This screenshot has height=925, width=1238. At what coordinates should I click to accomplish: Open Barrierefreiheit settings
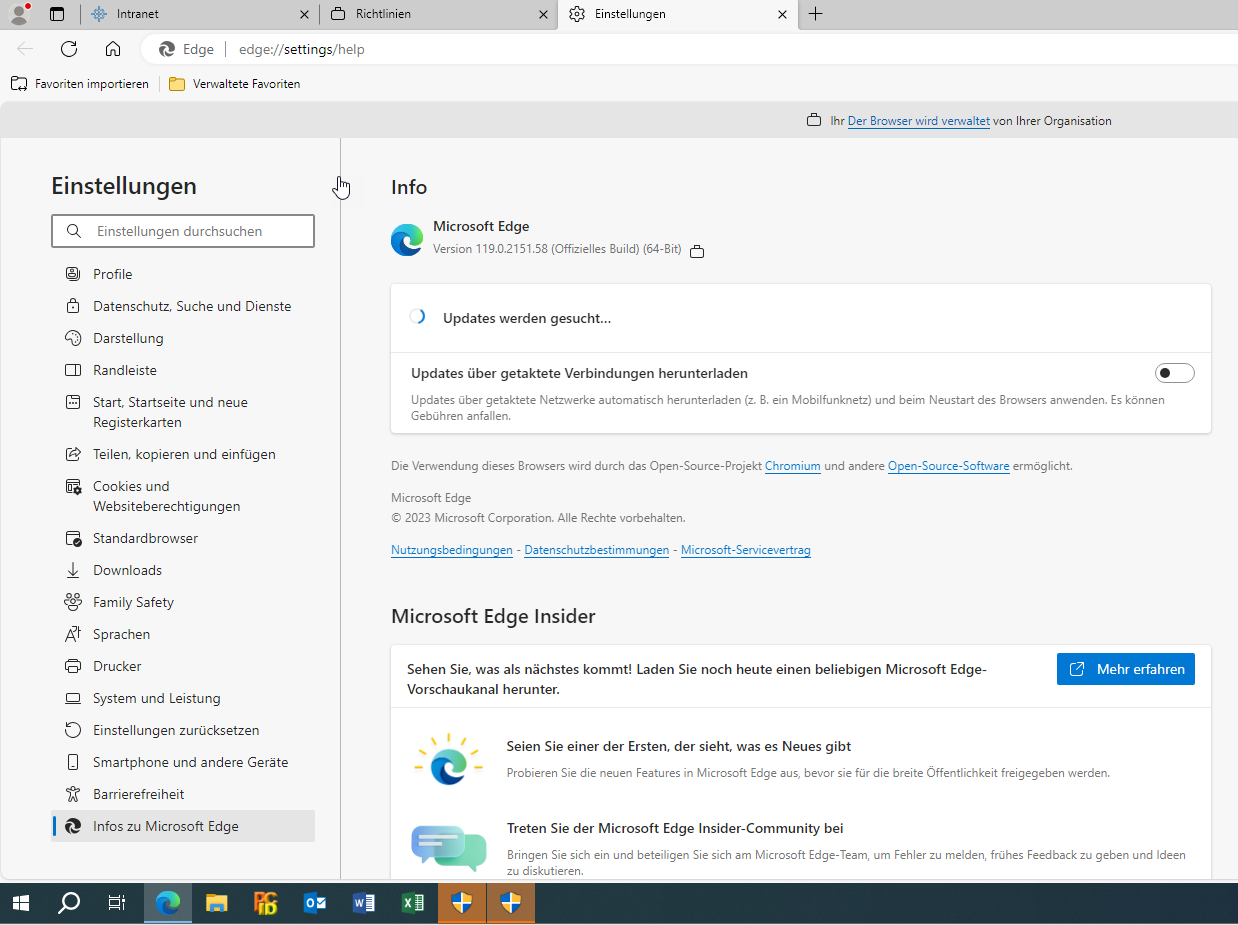[183, 794]
